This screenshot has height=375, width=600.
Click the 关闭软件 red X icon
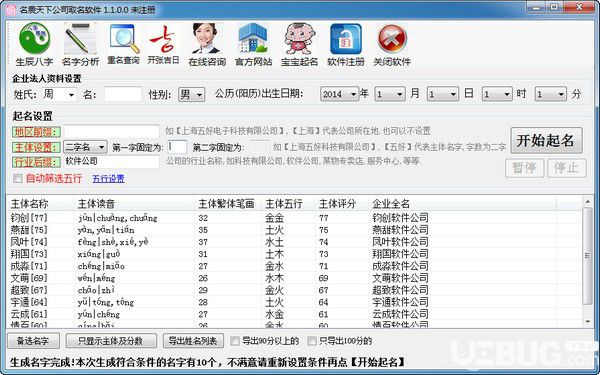pos(392,44)
